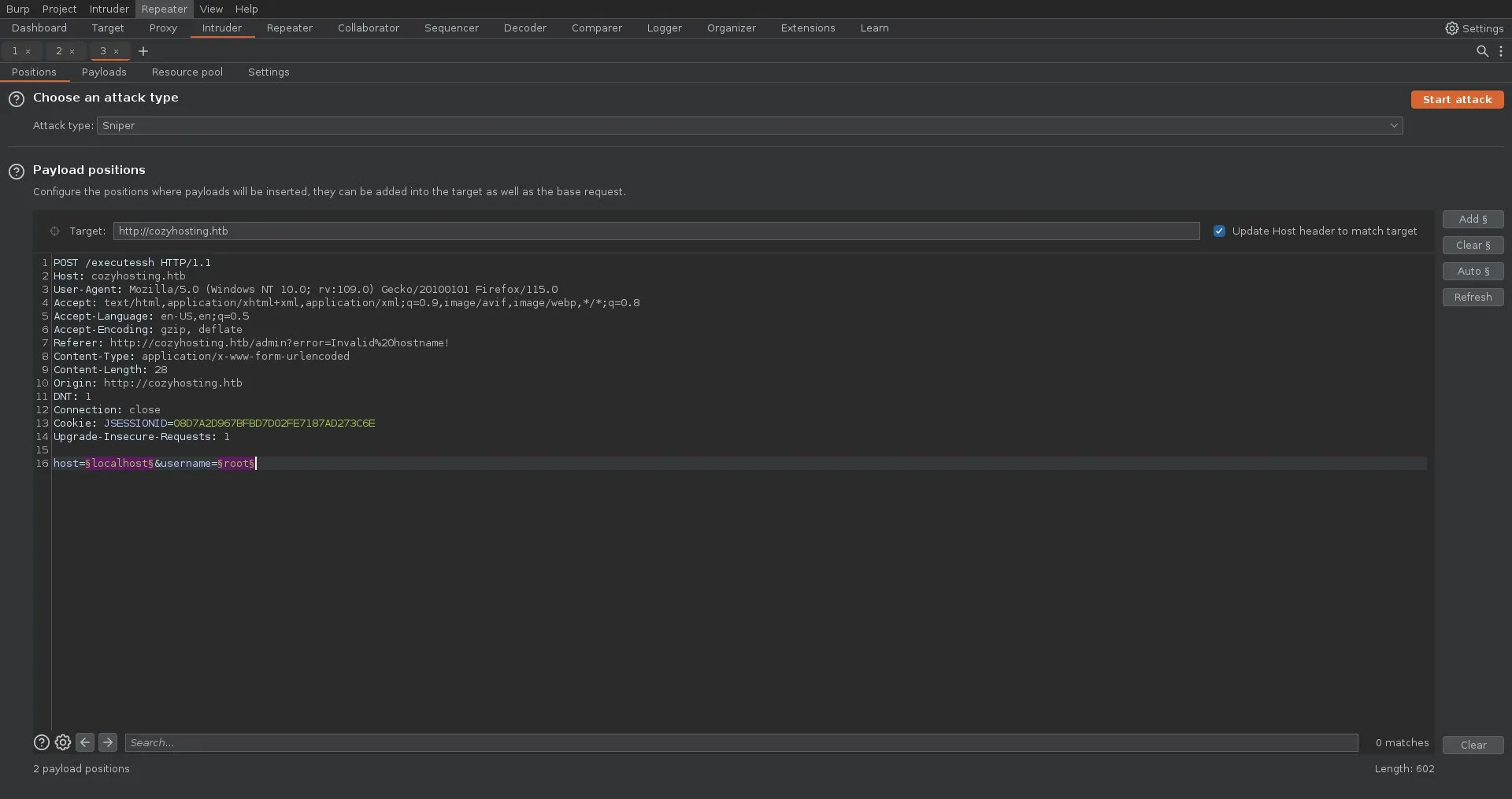Open the Repeater menu in menu bar
The image size is (1512, 799).
(165, 9)
